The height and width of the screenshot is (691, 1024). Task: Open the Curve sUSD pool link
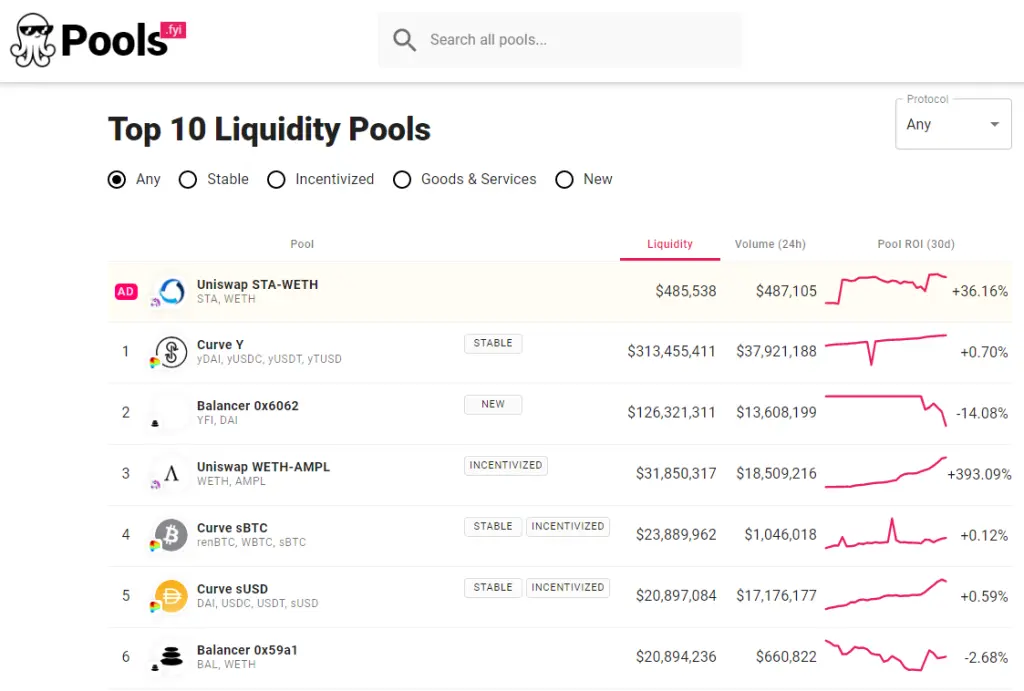click(x=232, y=589)
